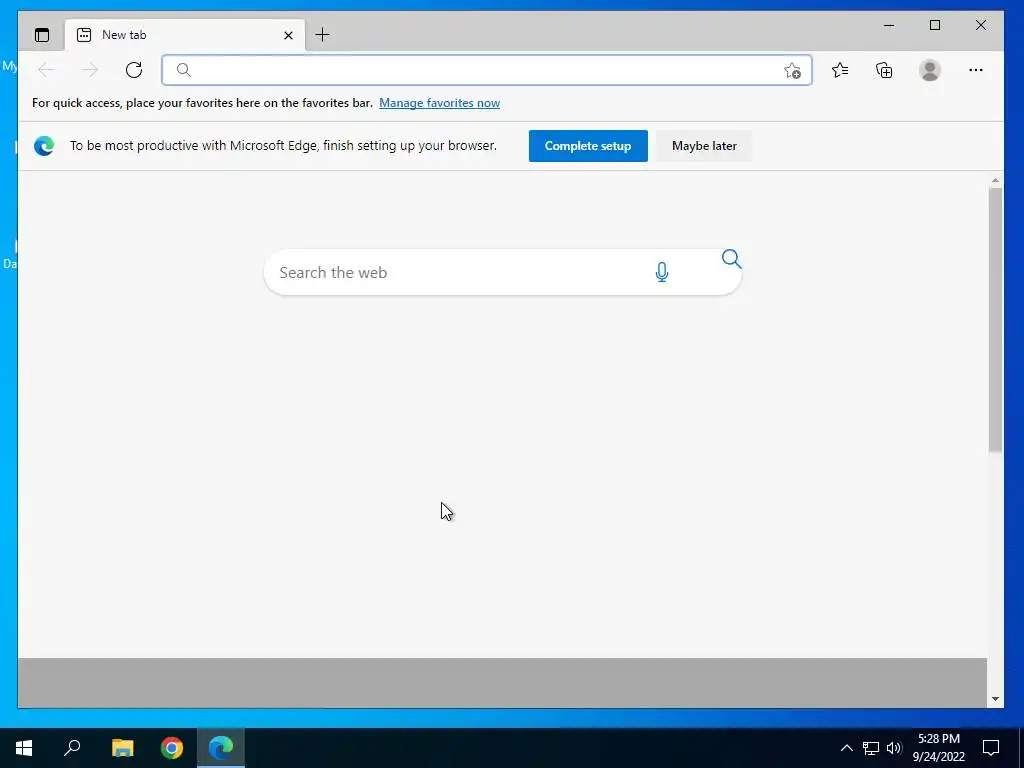Maximize the Edge window
This screenshot has height=768, width=1024.
tap(935, 25)
